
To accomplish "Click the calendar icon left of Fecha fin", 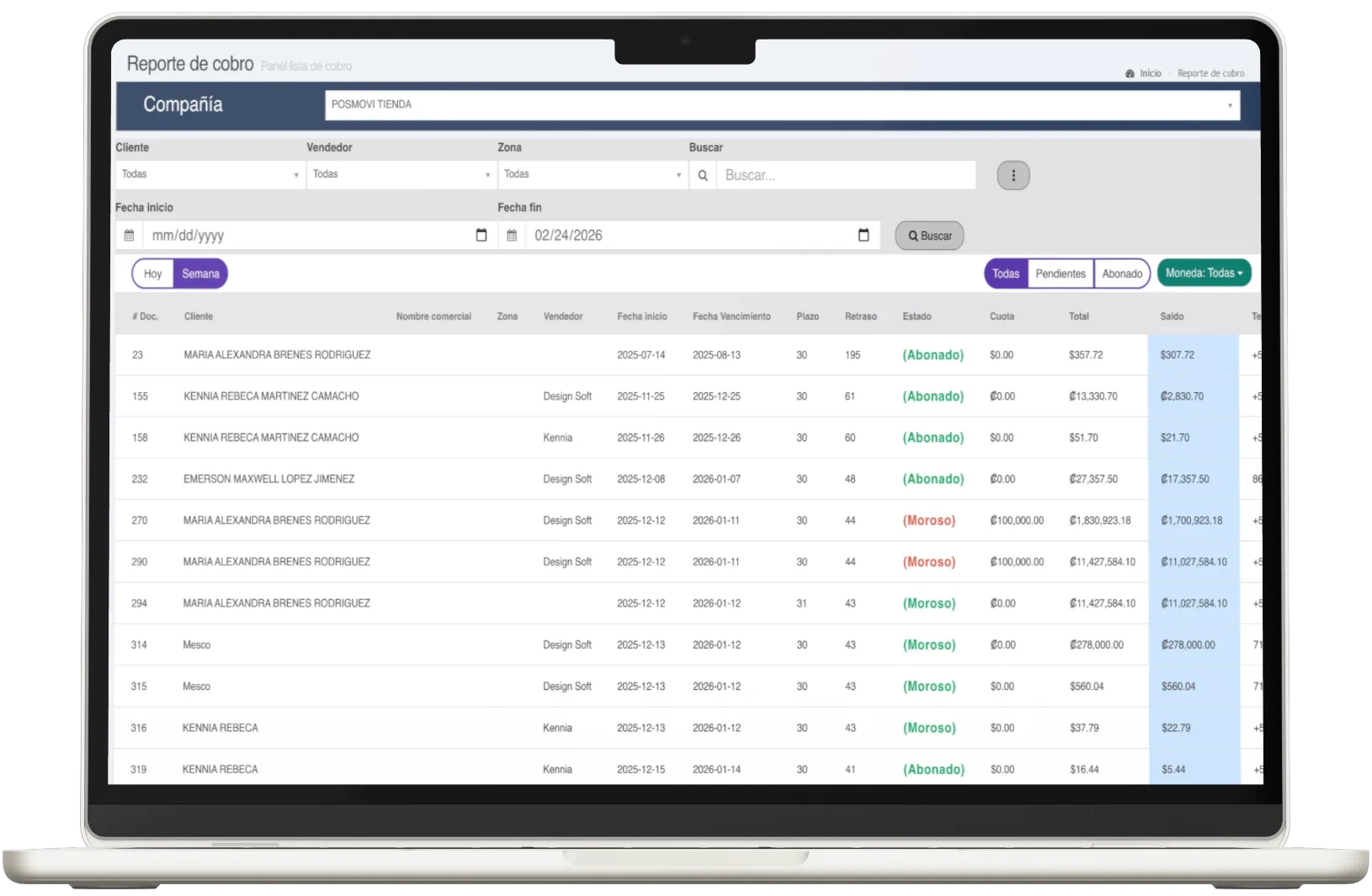I will point(512,236).
